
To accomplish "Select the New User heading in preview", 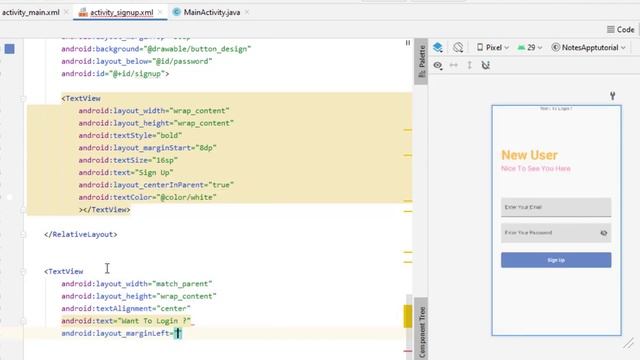I will tap(529, 155).
